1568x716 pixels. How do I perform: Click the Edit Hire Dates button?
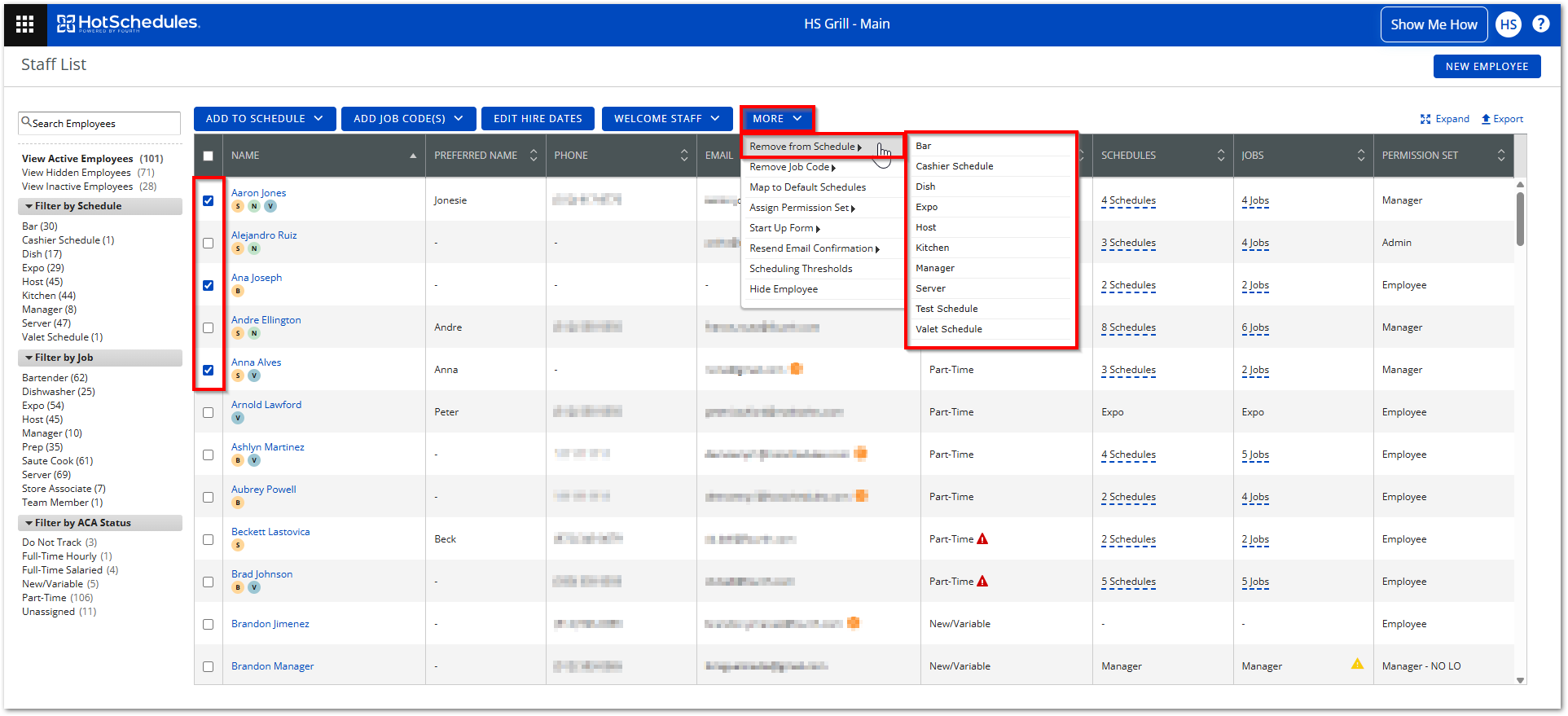point(538,119)
